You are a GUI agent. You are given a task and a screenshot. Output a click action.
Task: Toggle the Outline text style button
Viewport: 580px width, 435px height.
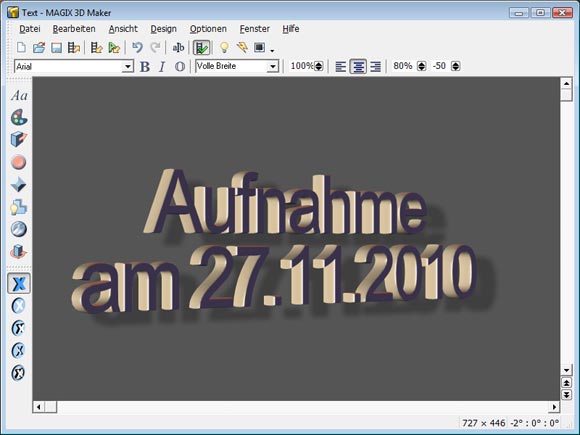(x=180, y=67)
